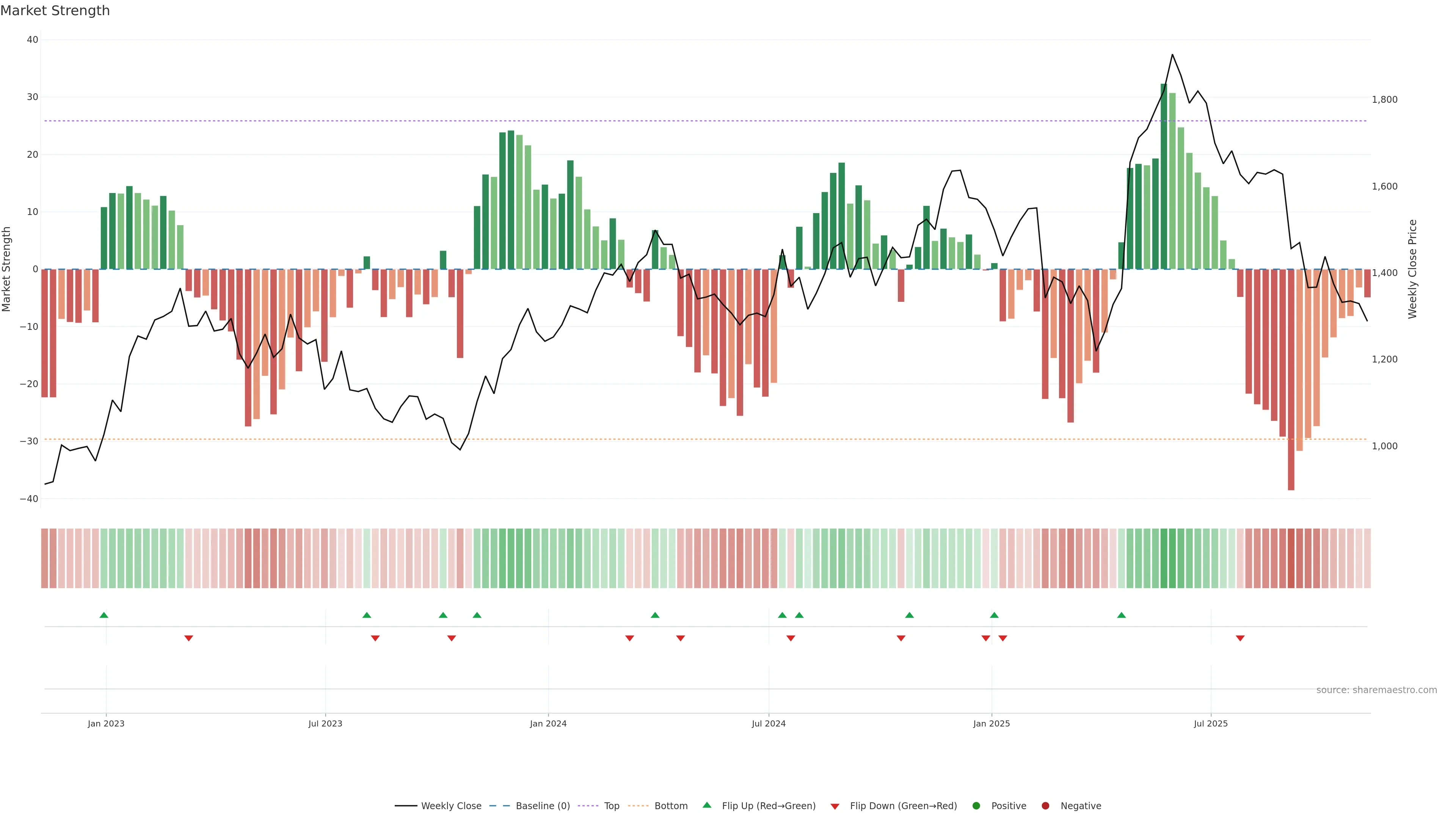Click the source: sharemaestro.com text

point(1376,690)
